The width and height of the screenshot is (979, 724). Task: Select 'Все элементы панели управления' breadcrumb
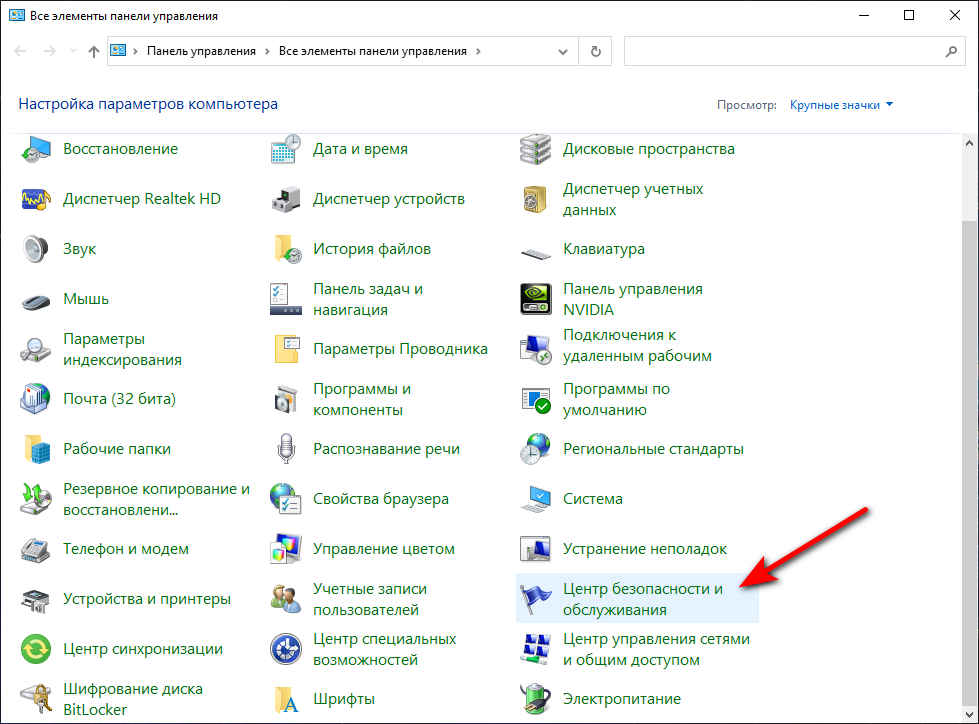[x=372, y=51]
